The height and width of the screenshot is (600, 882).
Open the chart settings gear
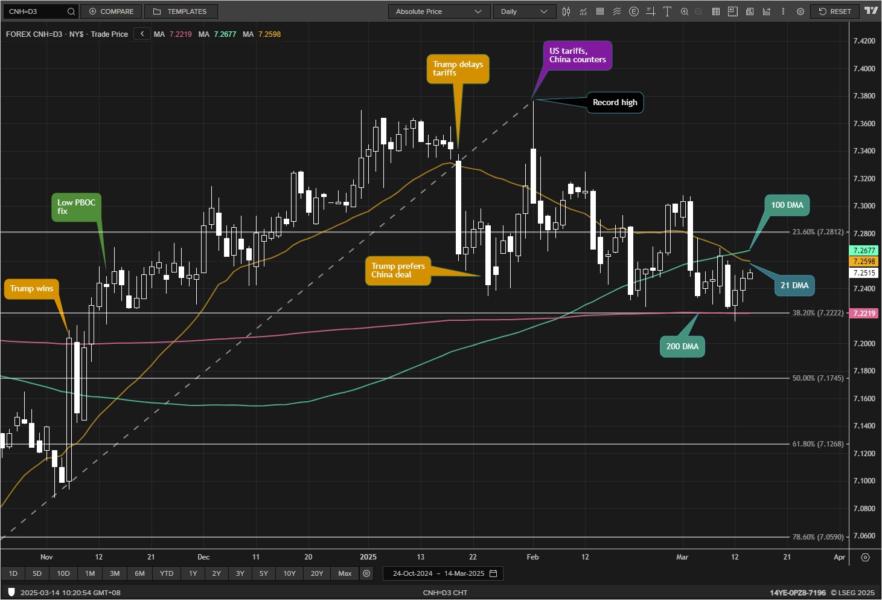(x=799, y=12)
